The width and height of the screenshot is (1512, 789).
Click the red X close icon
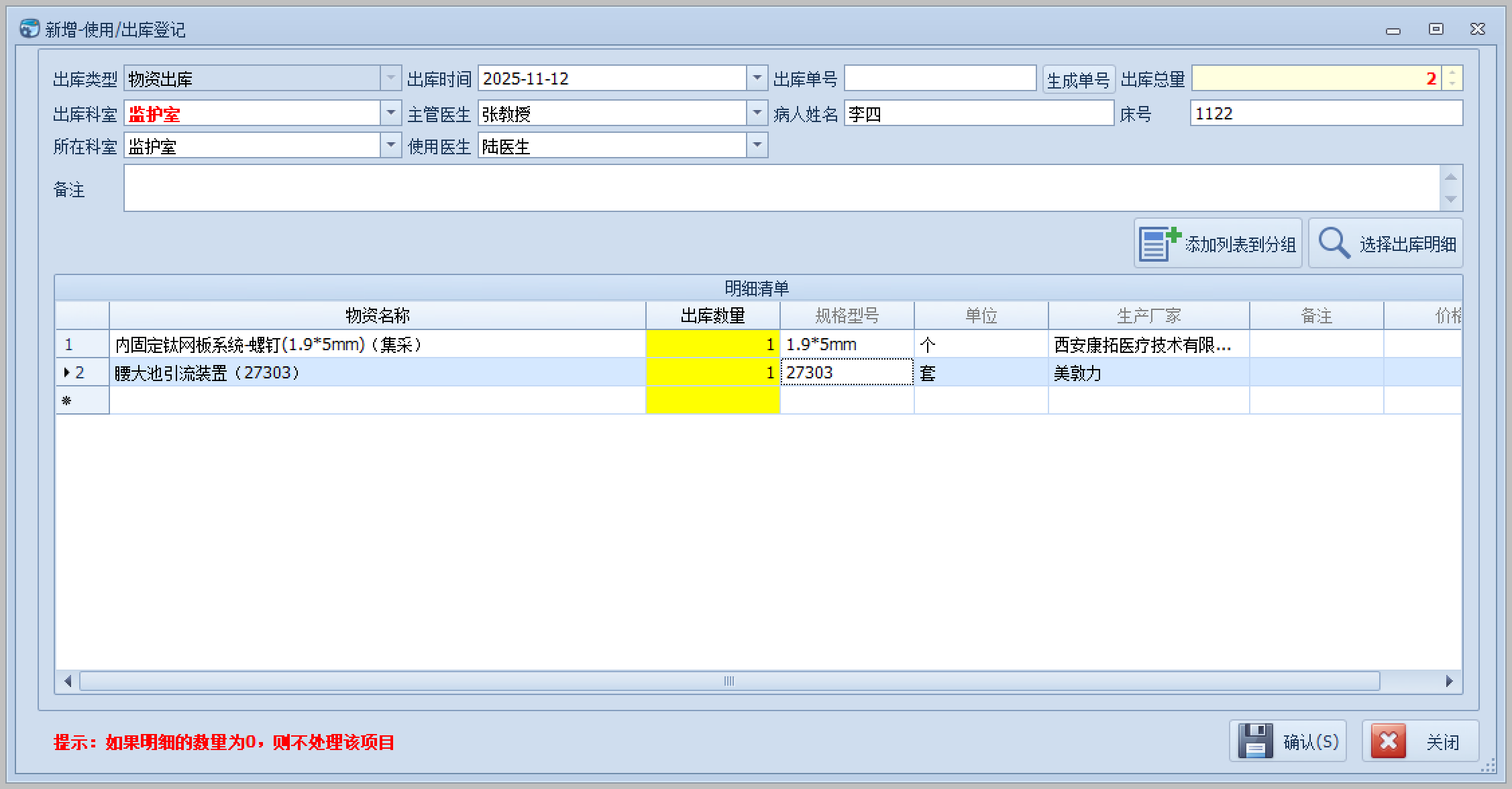1388,741
